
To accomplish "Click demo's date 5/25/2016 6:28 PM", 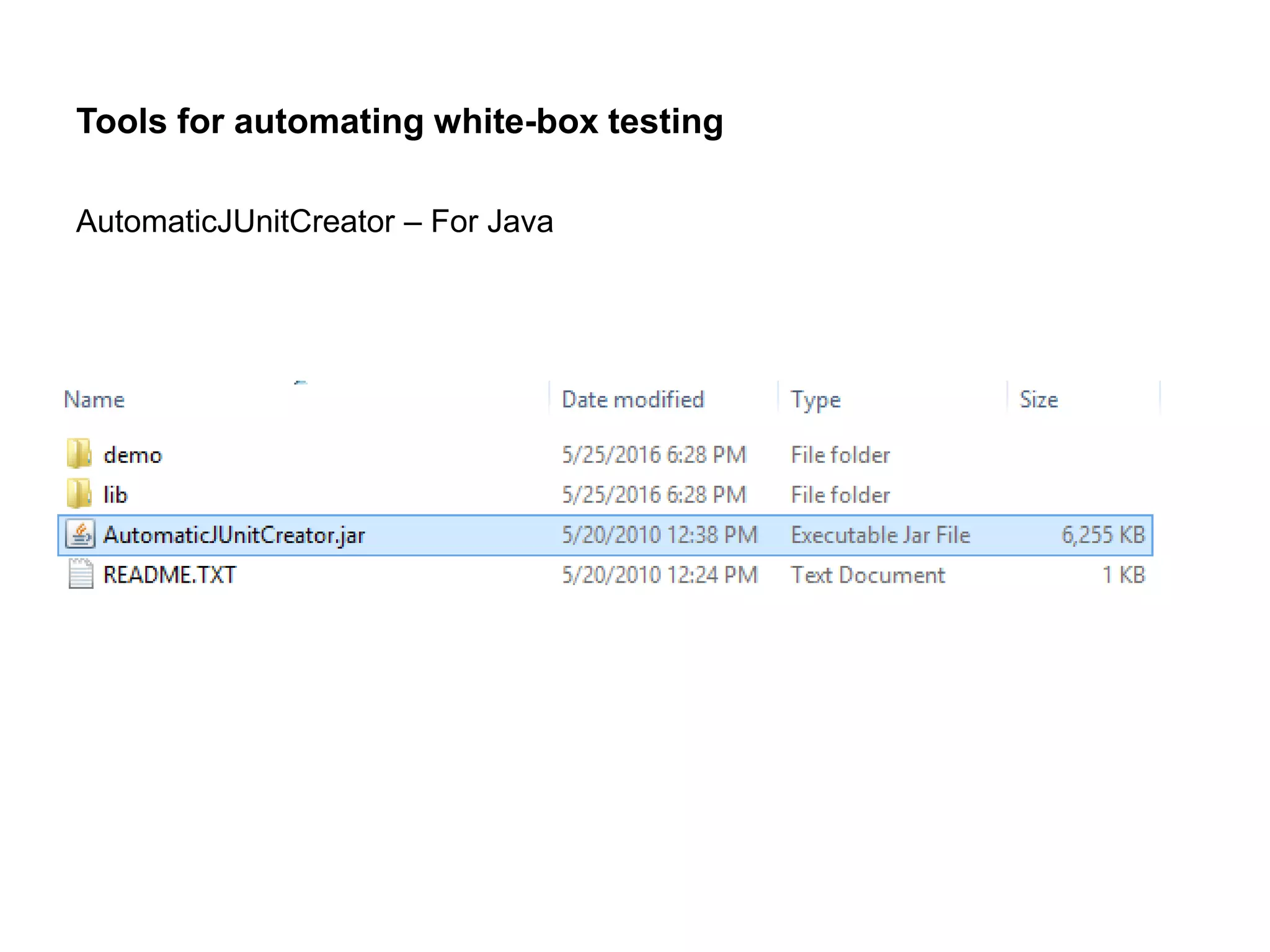I will (x=654, y=455).
